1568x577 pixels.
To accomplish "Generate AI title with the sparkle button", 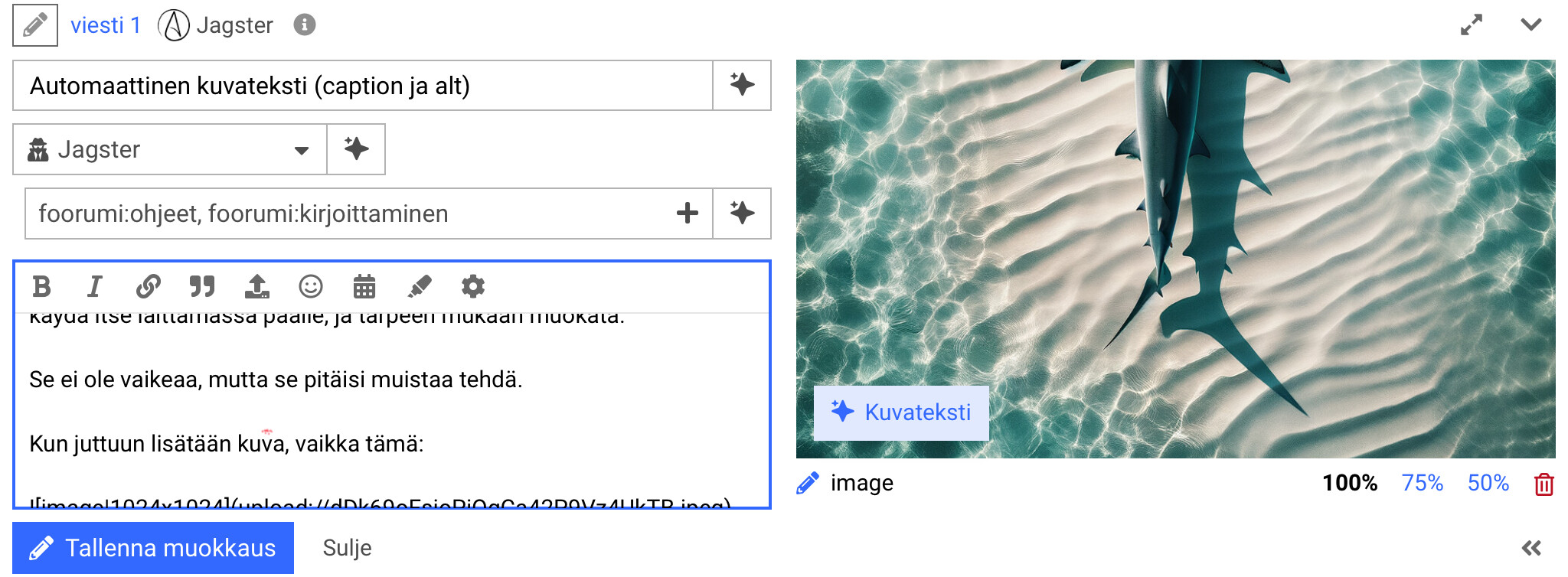I will tap(741, 85).
